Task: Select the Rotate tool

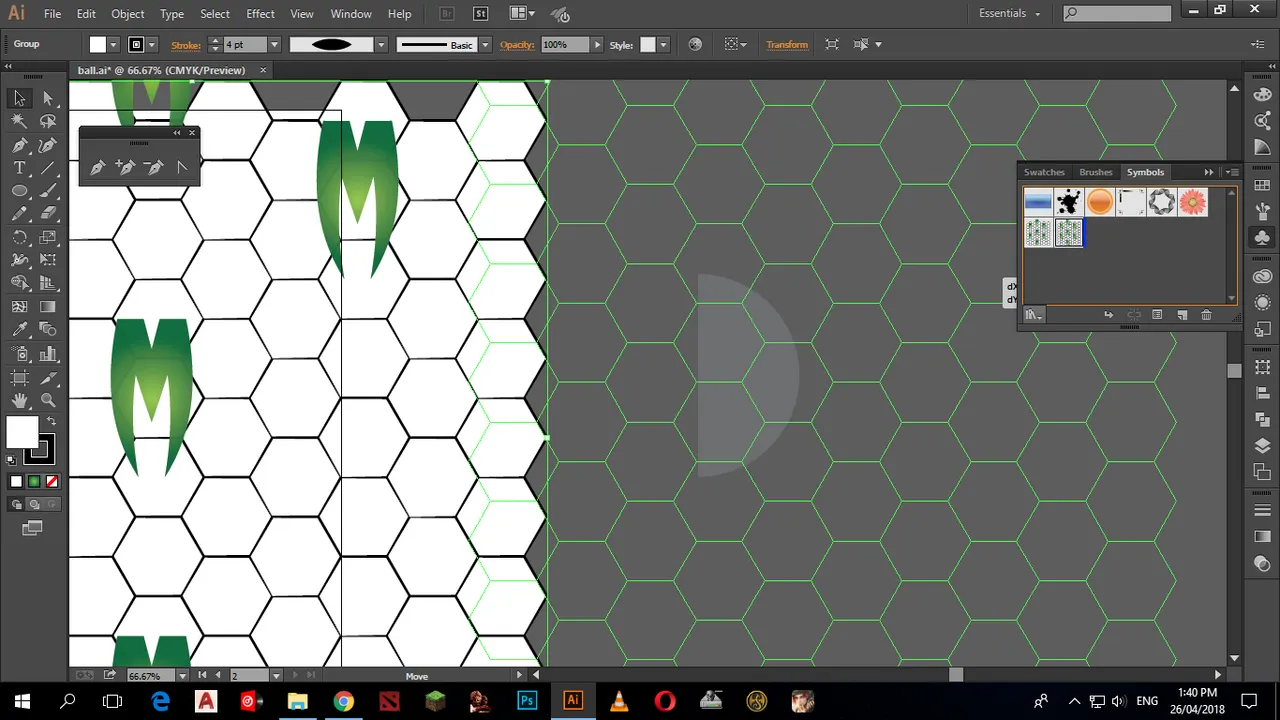Action: pos(19,238)
